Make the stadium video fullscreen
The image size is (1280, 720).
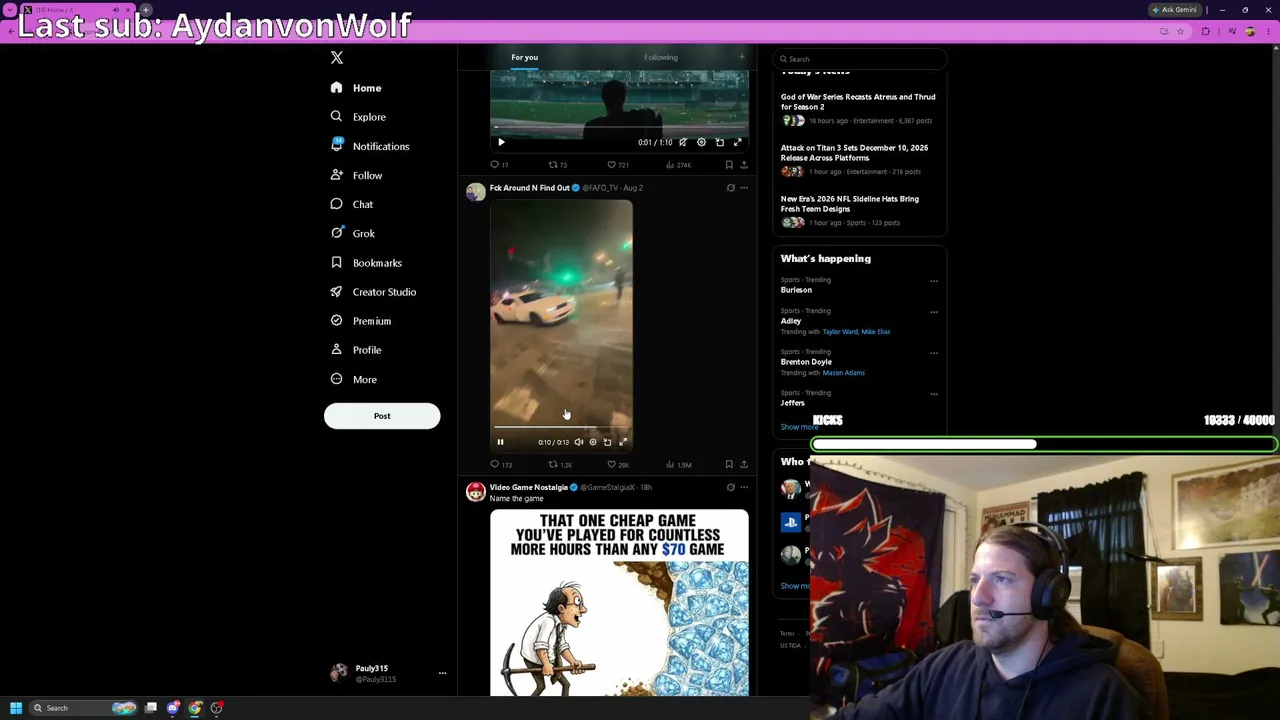click(737, 142)
